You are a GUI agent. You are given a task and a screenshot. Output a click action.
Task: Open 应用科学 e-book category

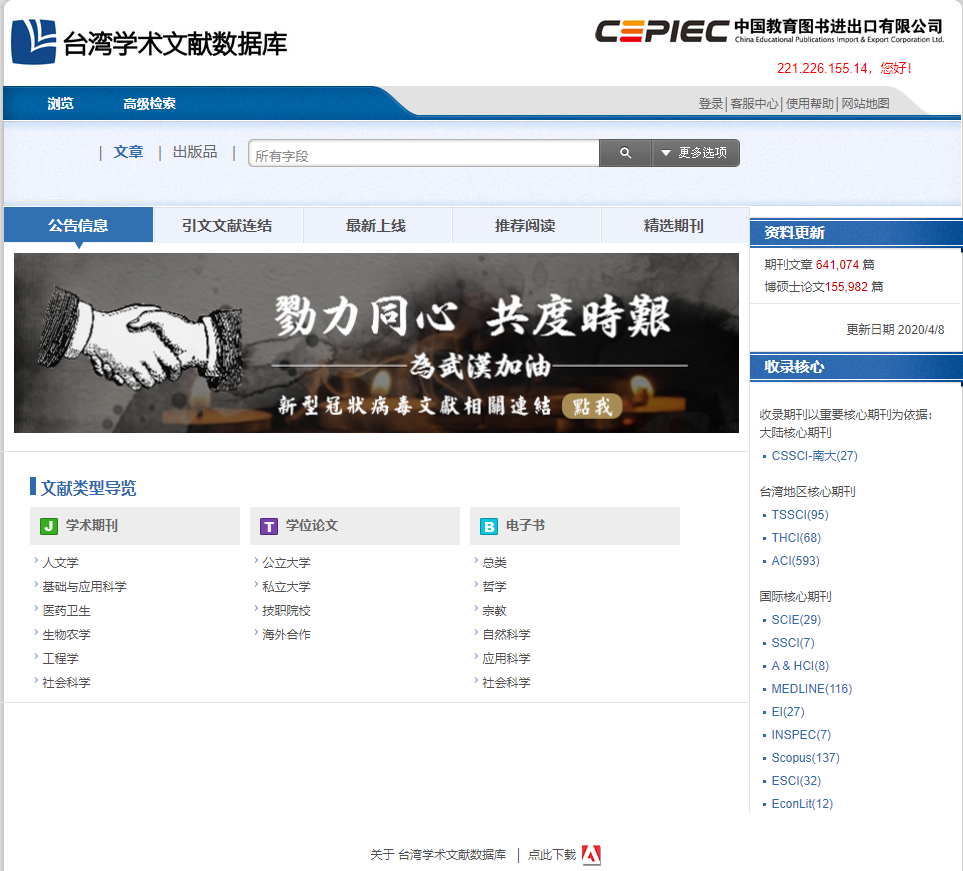(x=506, y=658)
